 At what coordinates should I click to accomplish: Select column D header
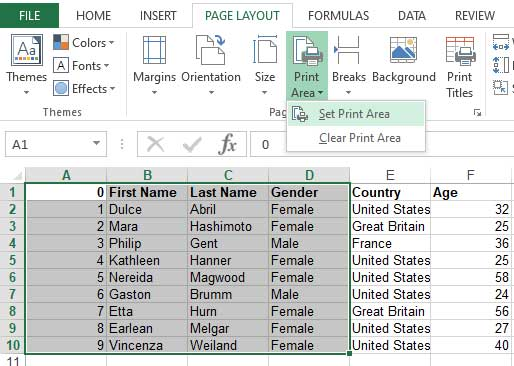tap(309, 175)
